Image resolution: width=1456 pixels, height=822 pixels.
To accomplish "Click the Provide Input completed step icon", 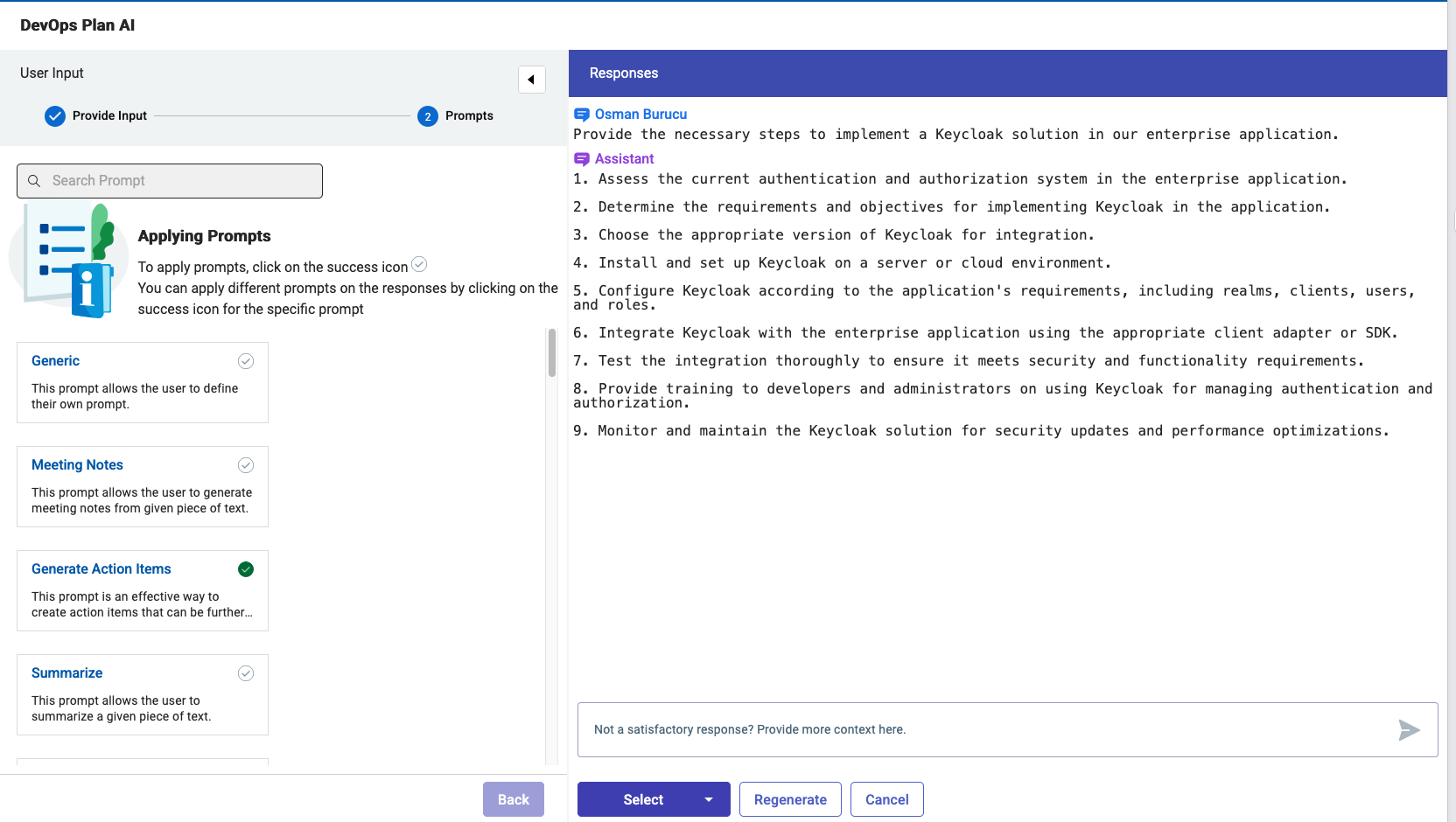I will (55, 116).
